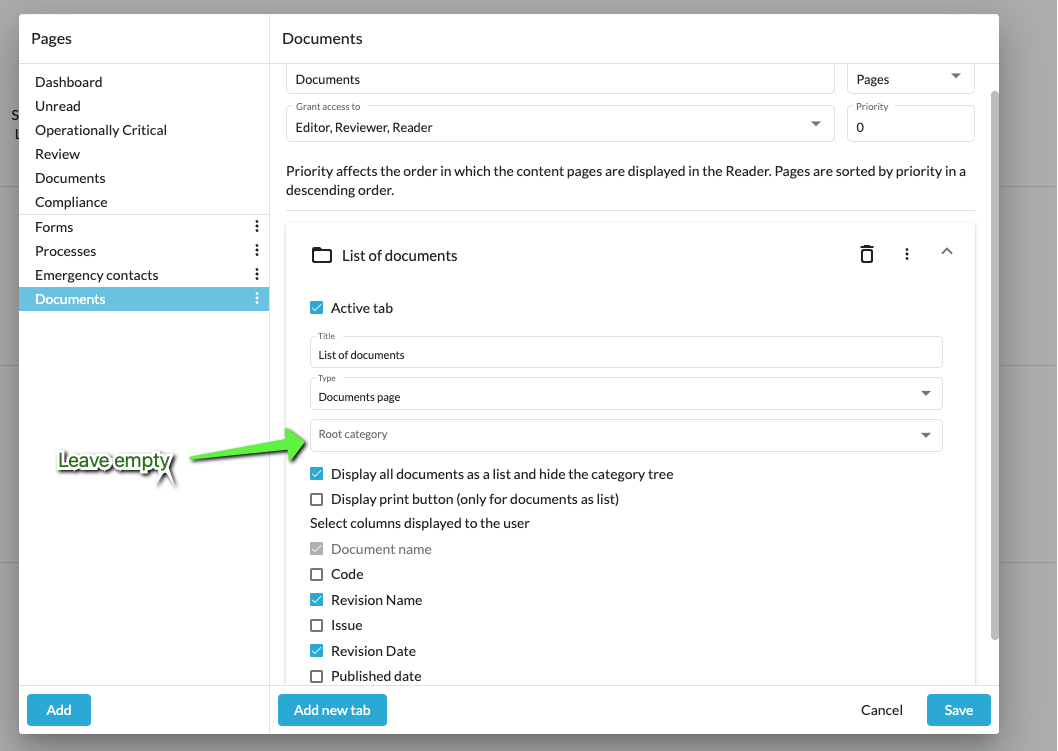Open options menu for Forms page

(x=257, y=227)
